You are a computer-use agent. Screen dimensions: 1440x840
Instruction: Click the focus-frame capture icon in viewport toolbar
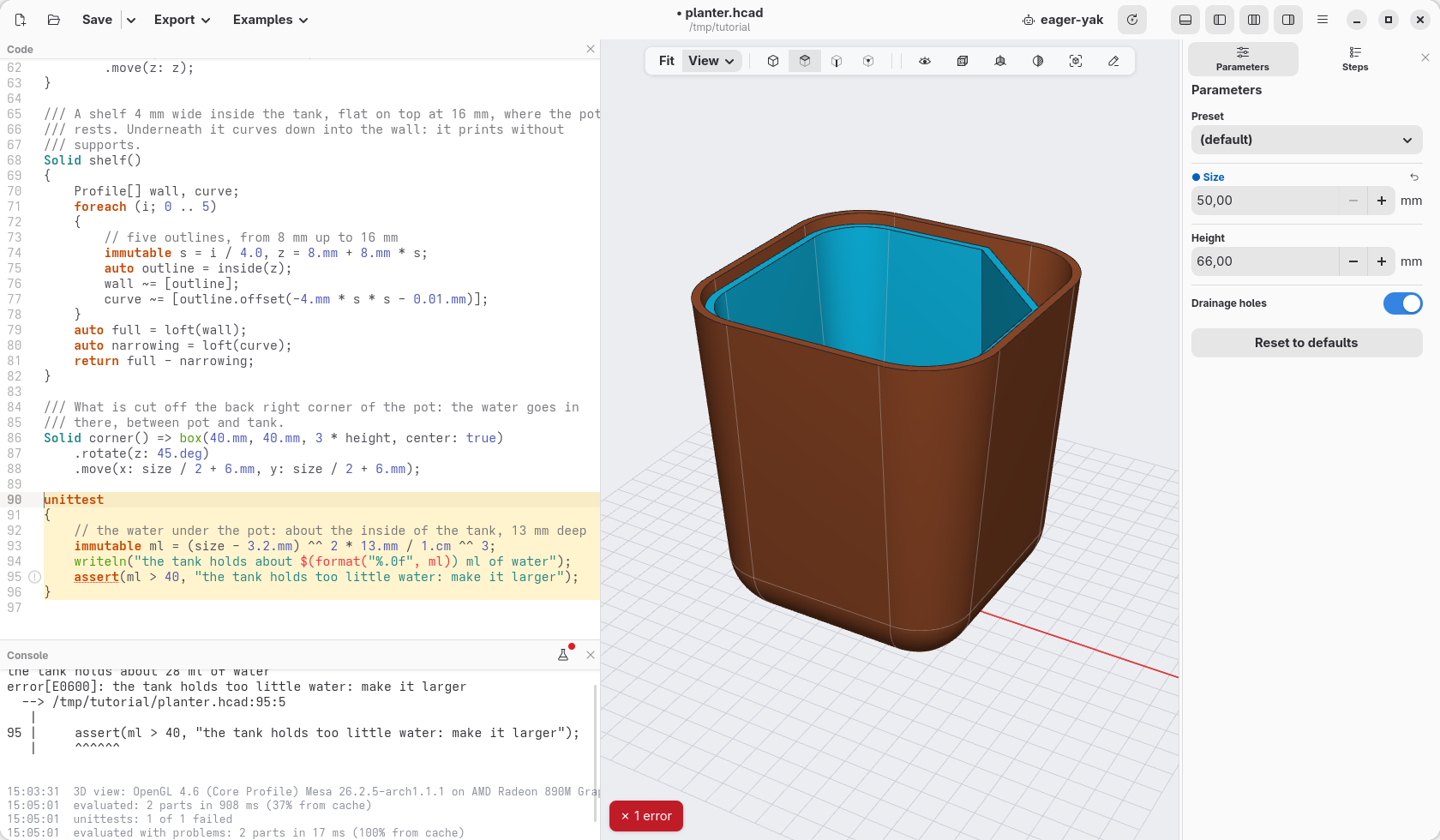click(x=1076, y=61)
